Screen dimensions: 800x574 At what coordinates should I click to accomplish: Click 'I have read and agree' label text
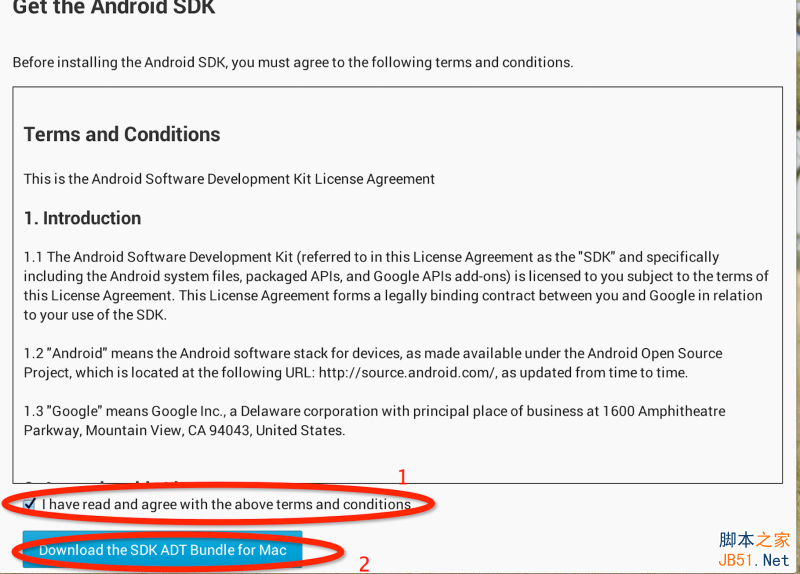(x=226, y=504)
